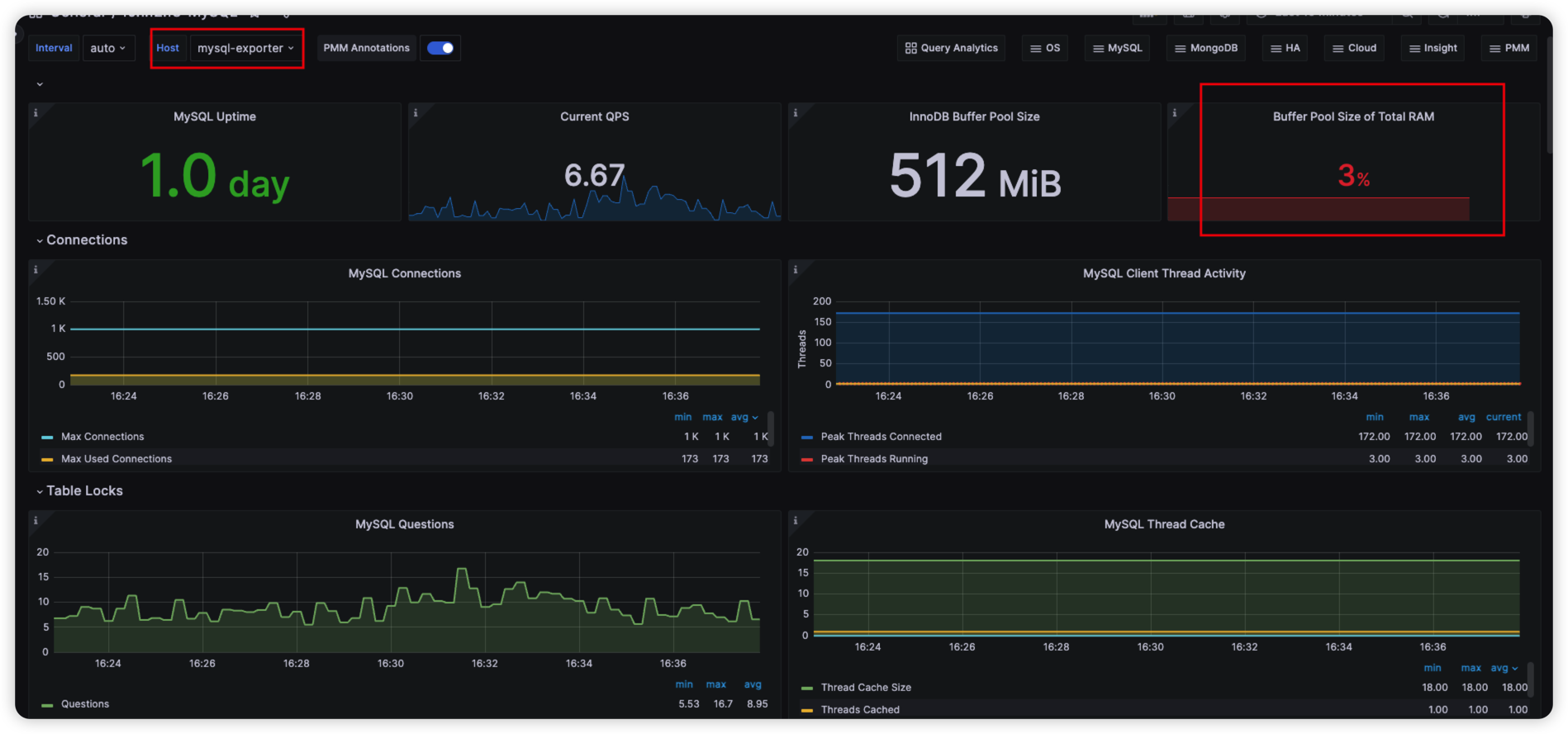Screen dimensions: 1568x734
Task: Open Query Analytics link
Action: tap(952, 48)
